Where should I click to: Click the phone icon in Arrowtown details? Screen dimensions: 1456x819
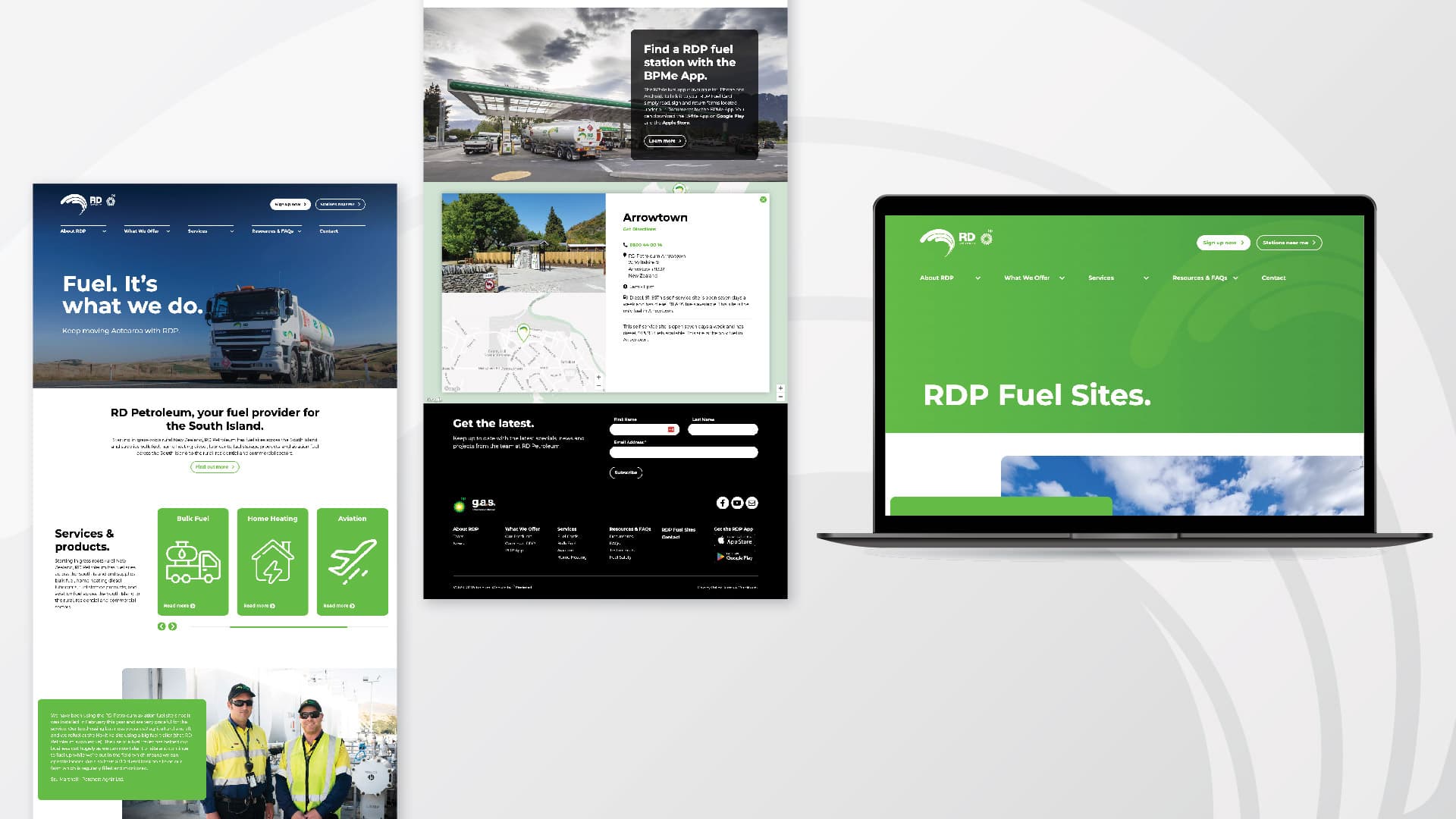click(625, 245)
